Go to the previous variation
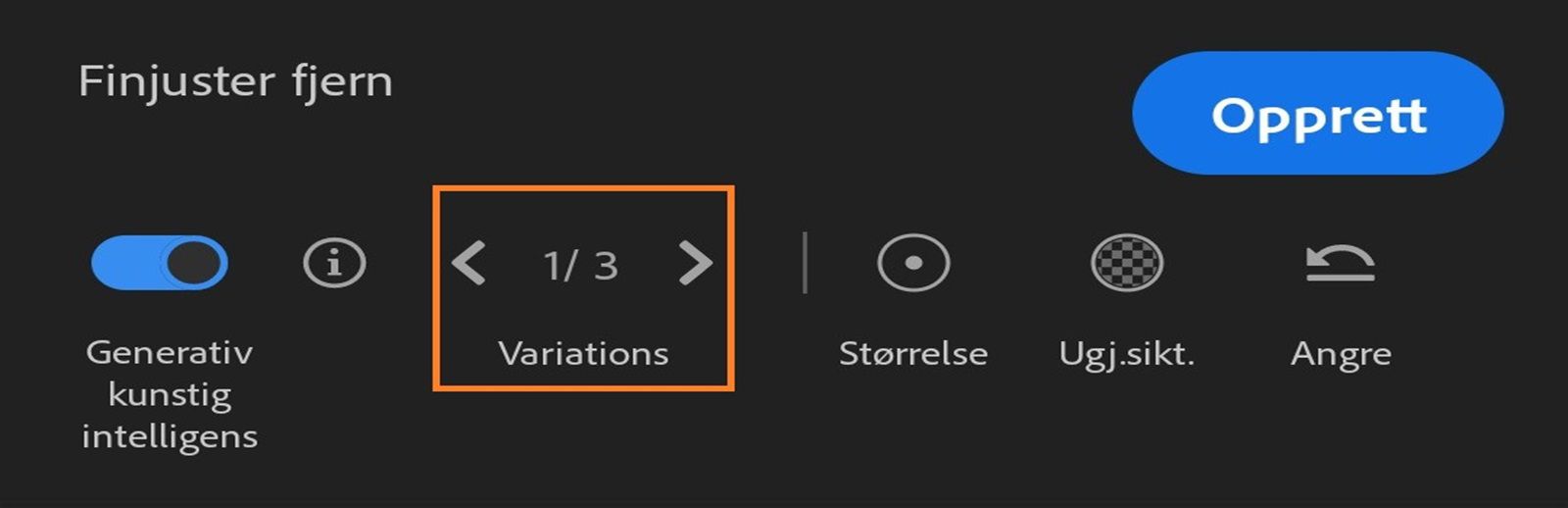Screen dimensions: 1568x508 [469, 263]
